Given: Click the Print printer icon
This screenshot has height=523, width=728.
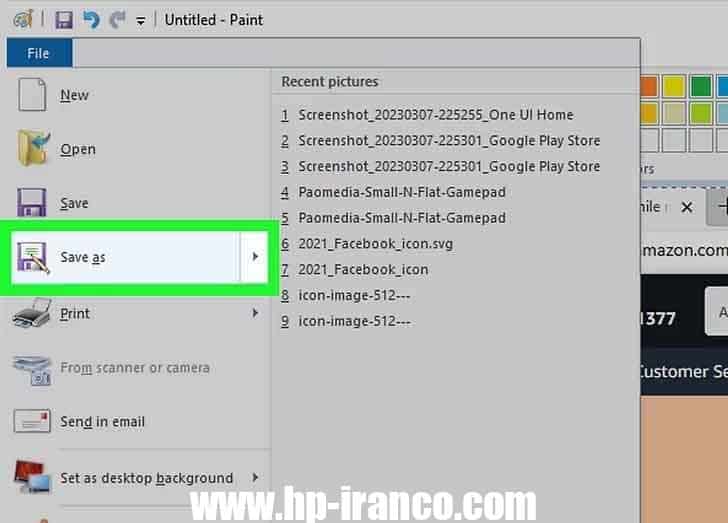Looking at the screenshot, I should (33, 314).
